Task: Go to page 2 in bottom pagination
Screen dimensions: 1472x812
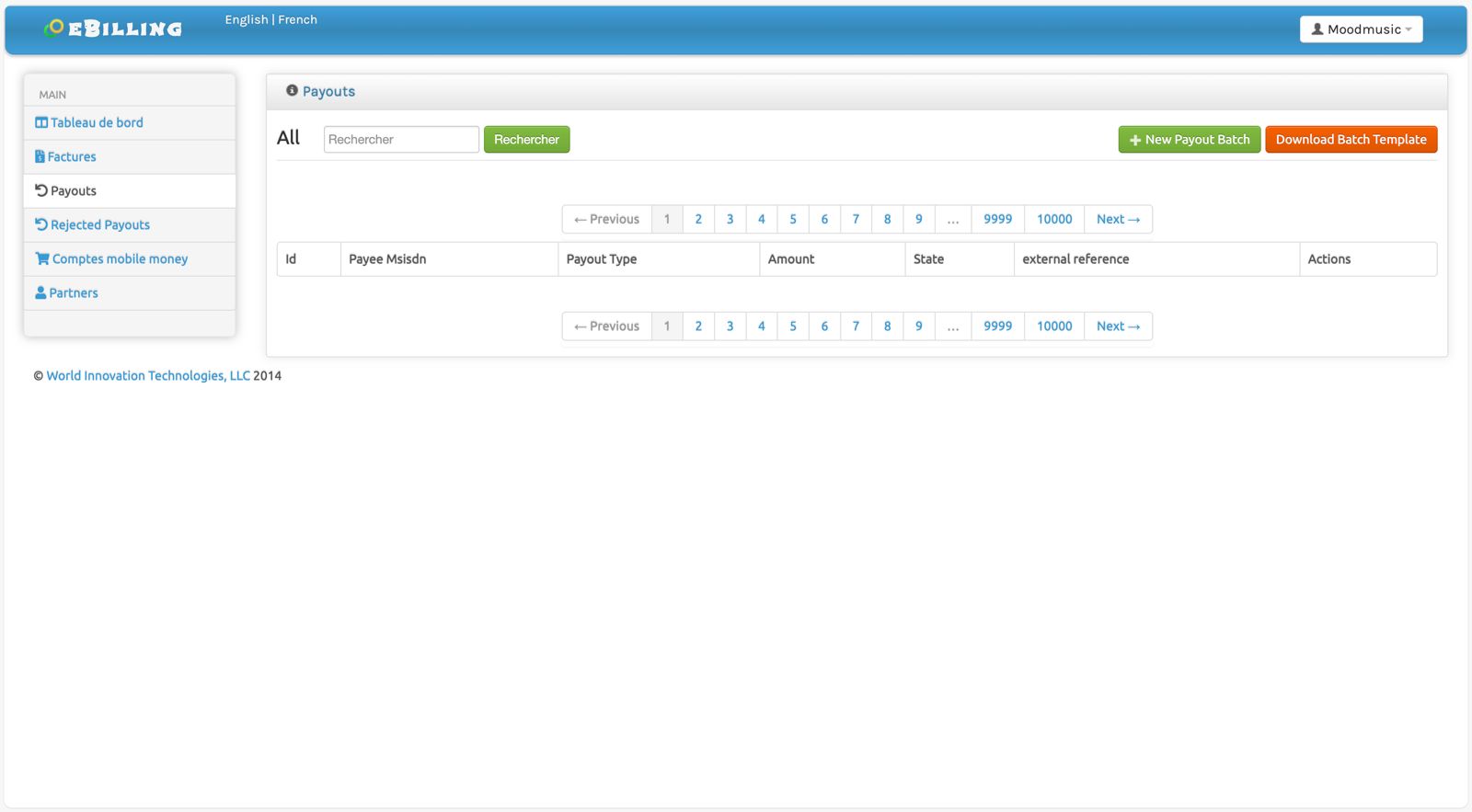Action: [x=698, y=326]
